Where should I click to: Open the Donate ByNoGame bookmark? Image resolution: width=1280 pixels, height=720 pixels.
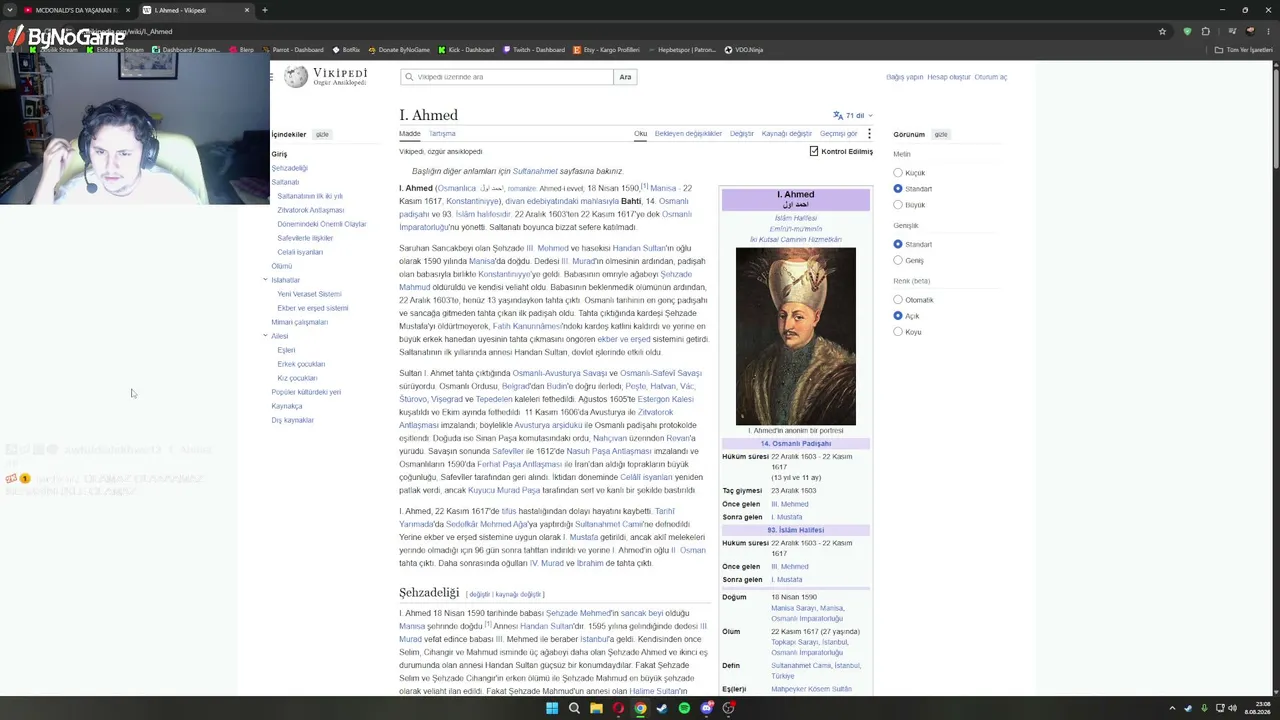(398, 50)
